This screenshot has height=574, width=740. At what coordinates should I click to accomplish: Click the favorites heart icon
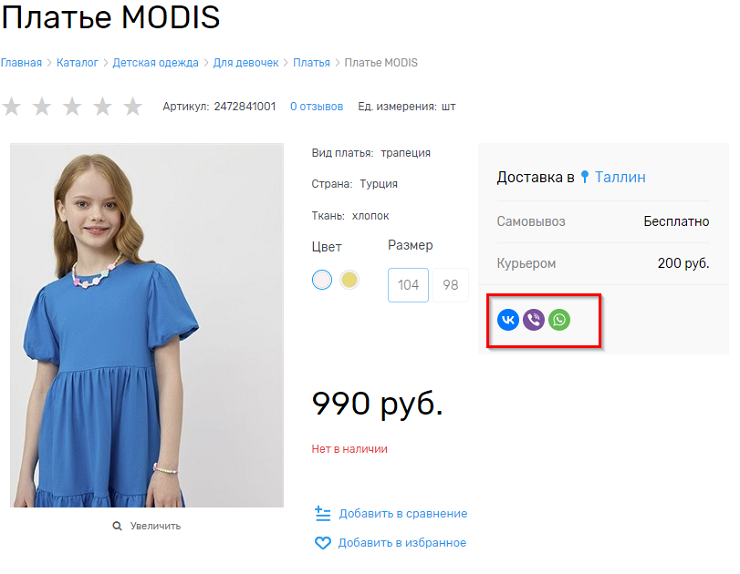tap(323, 543)
